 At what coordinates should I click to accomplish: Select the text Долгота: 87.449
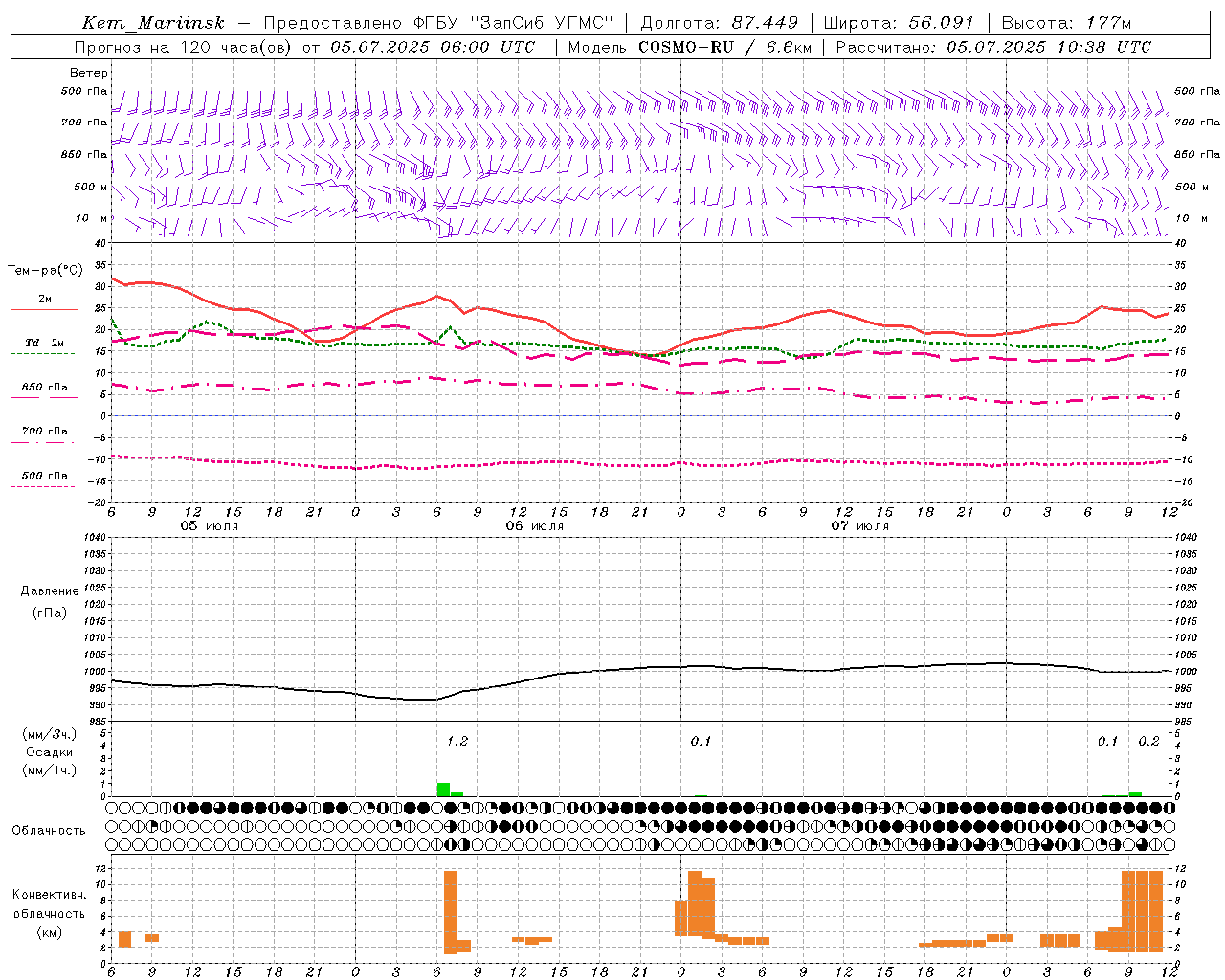pyautogui.click(x=719, y=23)
